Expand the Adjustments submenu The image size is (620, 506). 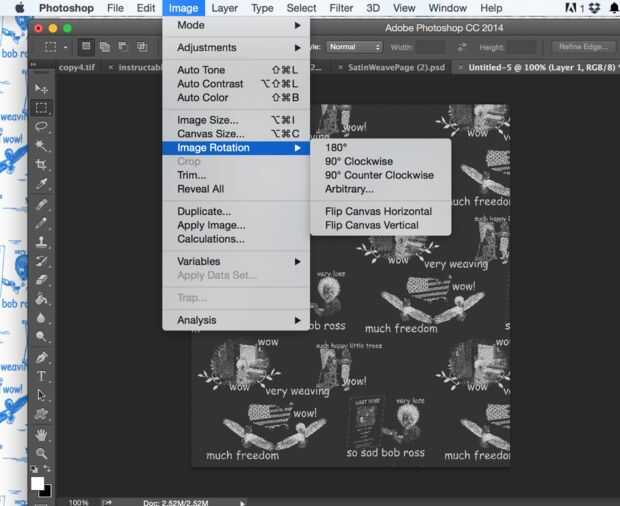click(x=236, y=48)
